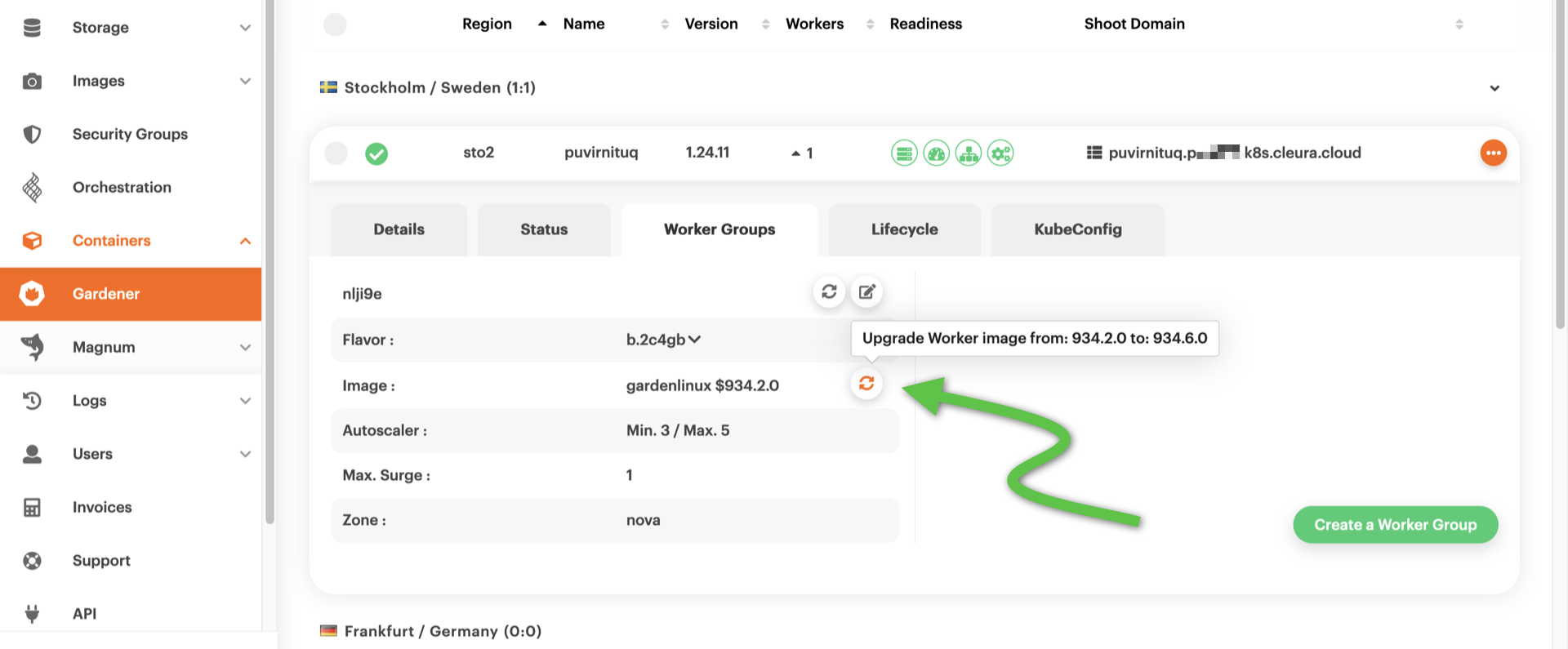
Task: Click the Security Groups shield icon
Action: click(x=32, y=134)
